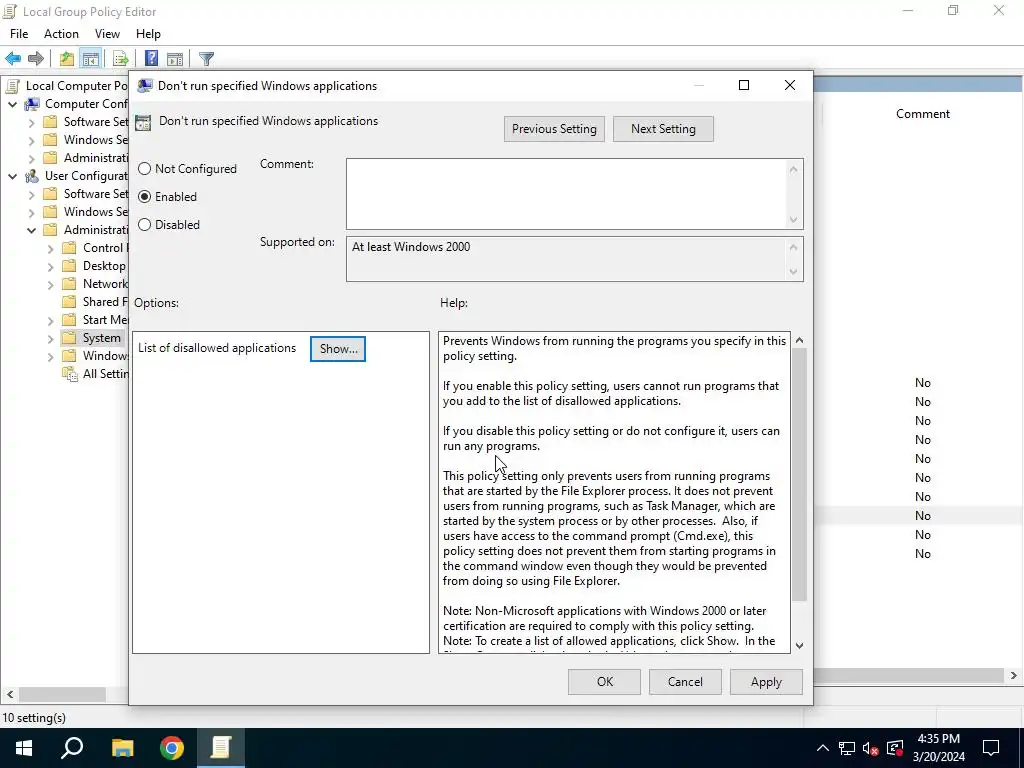Viewport: 1024px width, 768px height.
Task: Click the Cancel button
Action: tap(685, 682)
